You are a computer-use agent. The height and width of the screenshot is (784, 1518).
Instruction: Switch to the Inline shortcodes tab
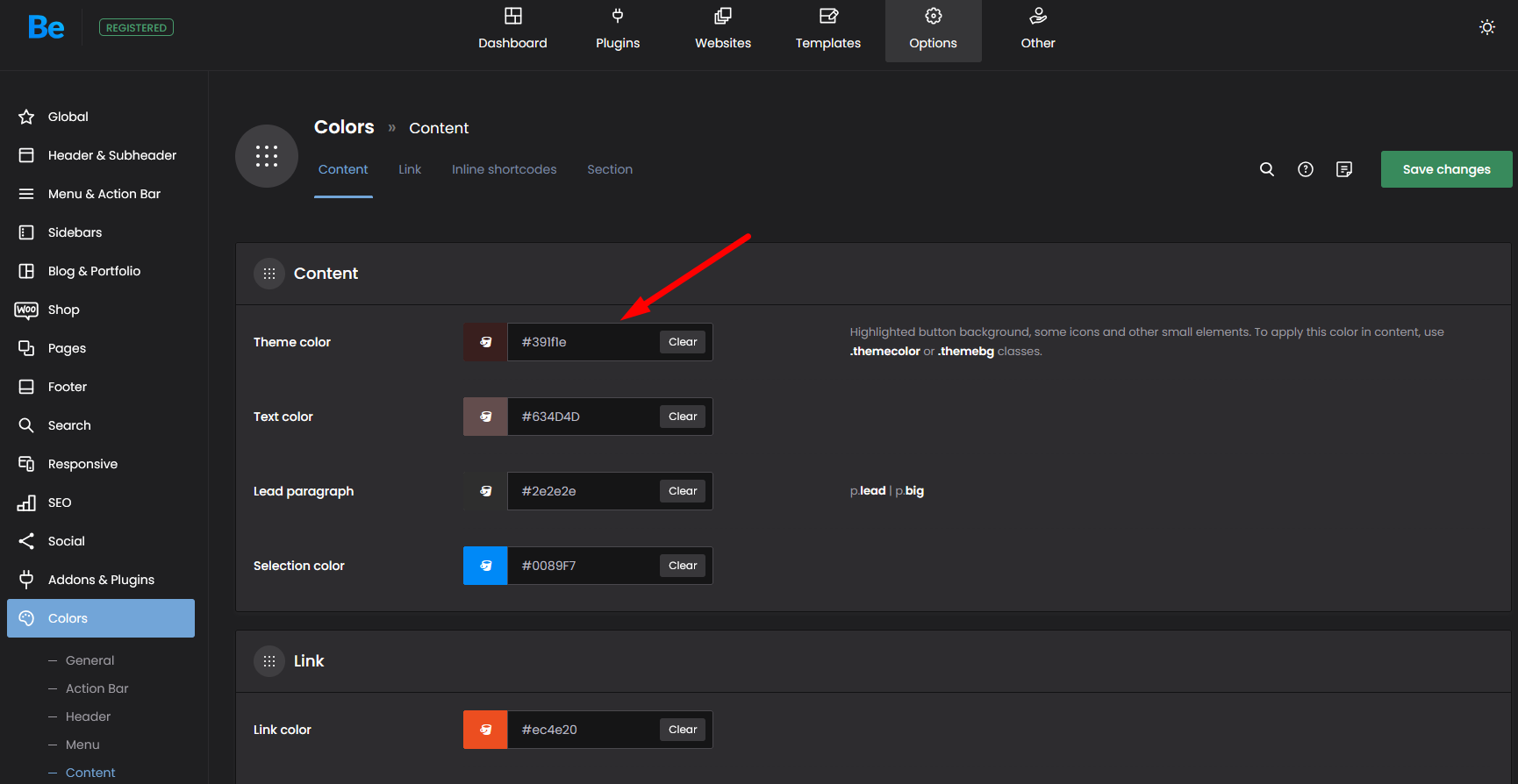click(x=504, y=169)
